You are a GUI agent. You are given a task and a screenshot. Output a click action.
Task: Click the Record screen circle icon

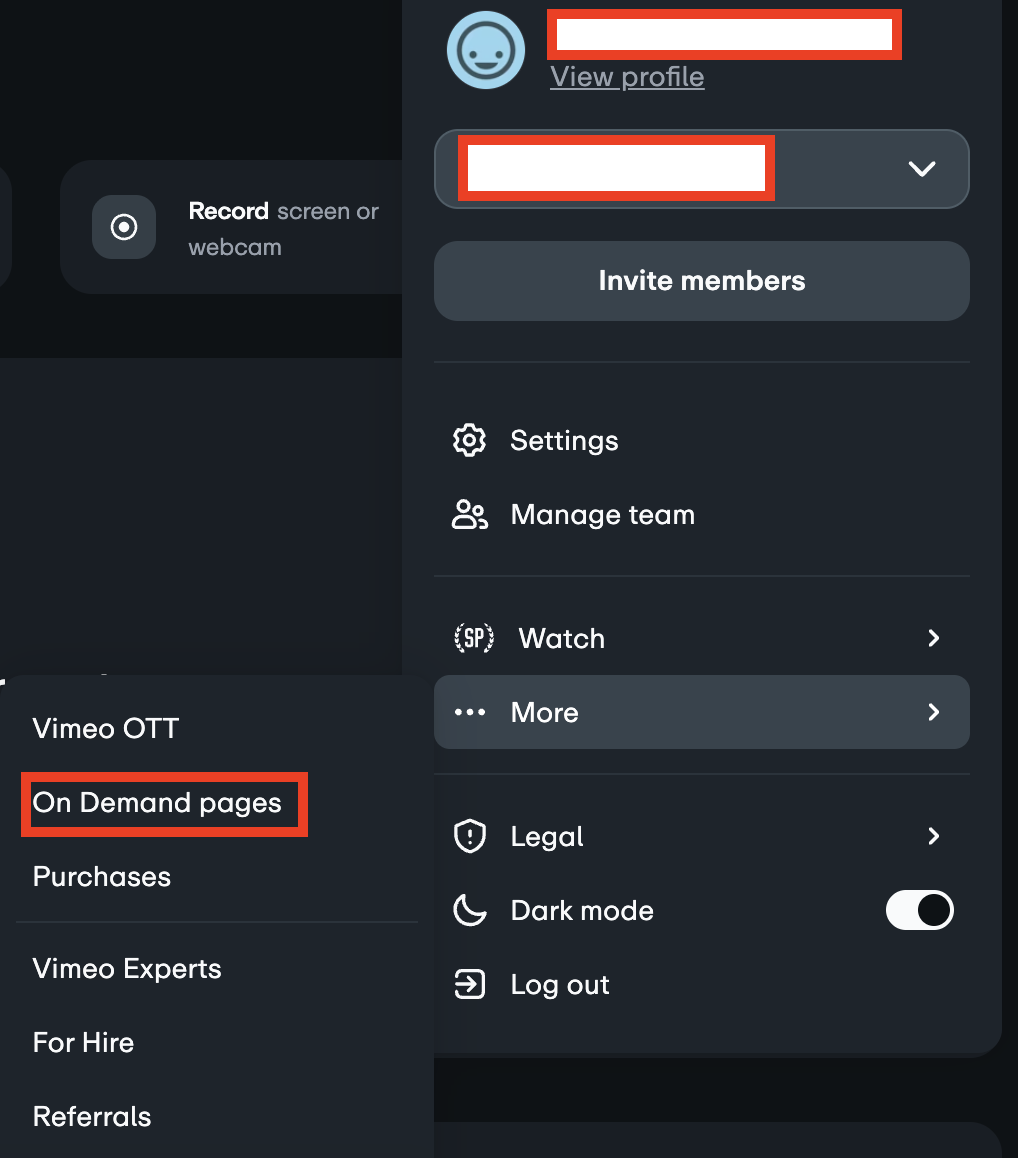[x=124, y=227]
